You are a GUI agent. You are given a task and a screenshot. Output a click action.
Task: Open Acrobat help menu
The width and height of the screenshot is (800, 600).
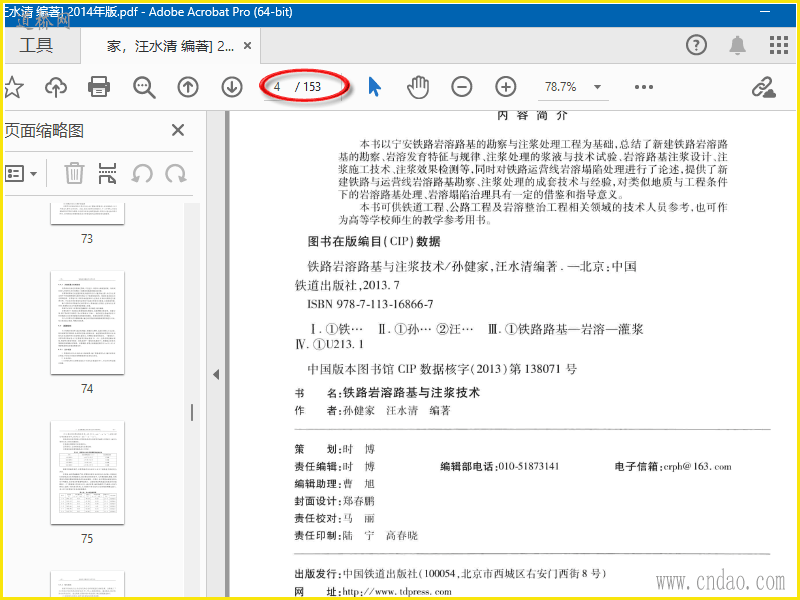[696, 45]
